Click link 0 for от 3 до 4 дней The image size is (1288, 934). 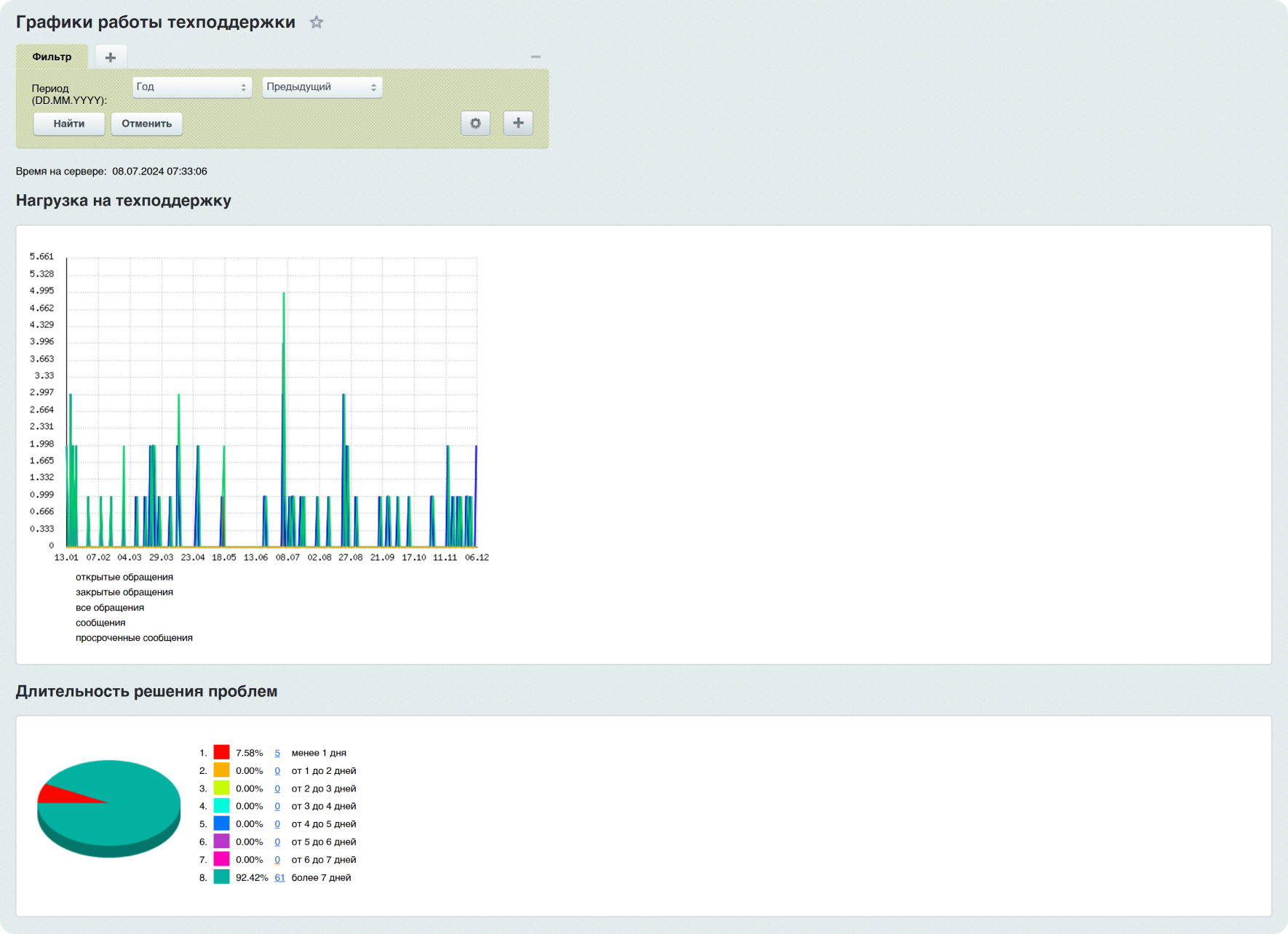277,806
